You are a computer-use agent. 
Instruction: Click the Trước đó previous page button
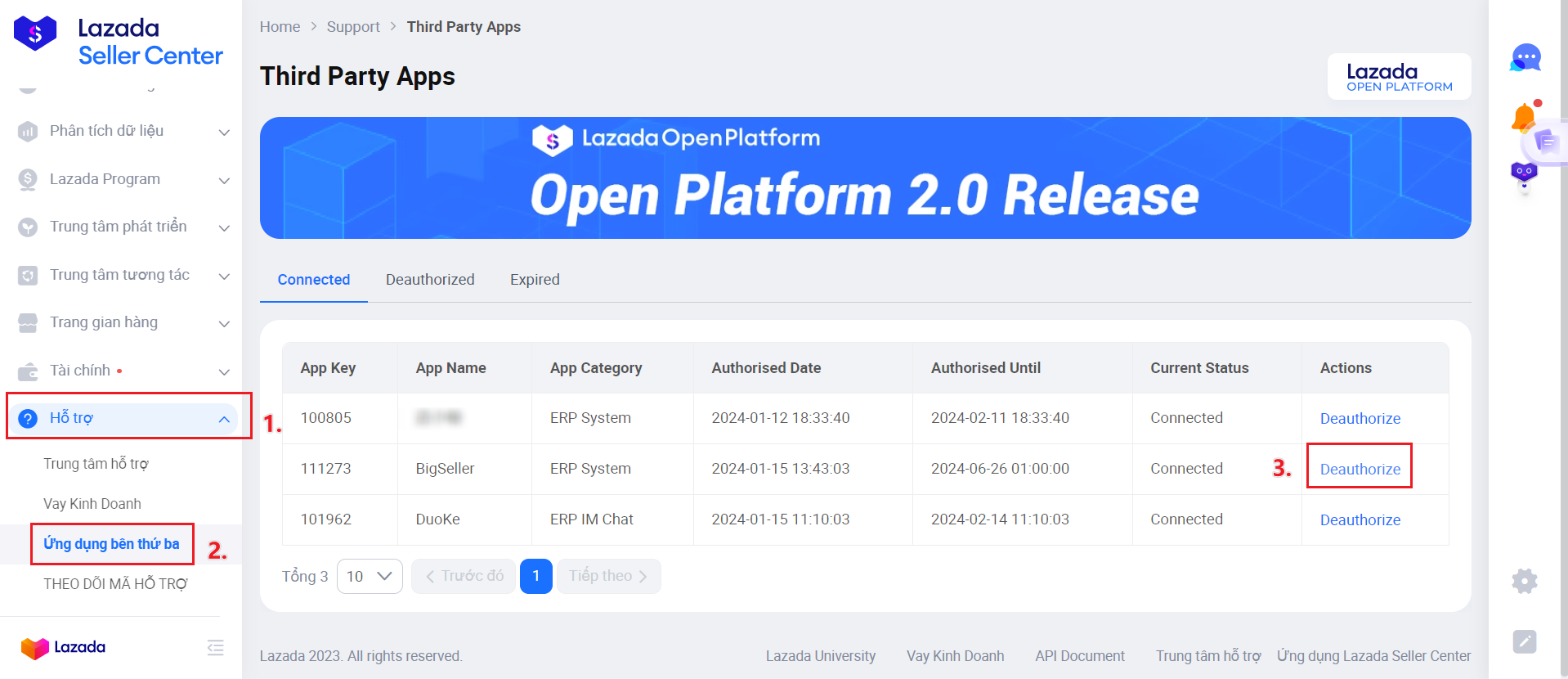point(464,577)
